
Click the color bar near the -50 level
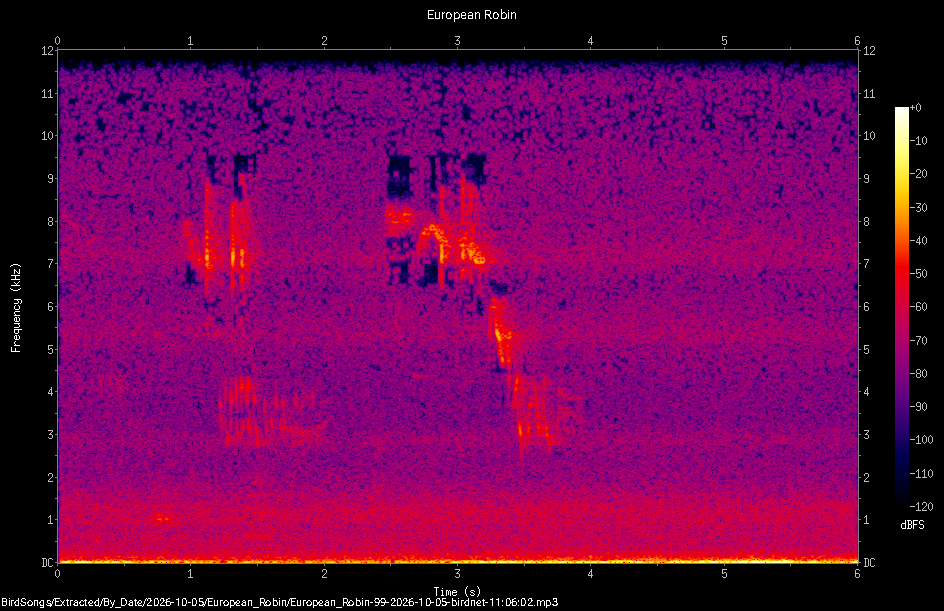[x=901, y=273]
